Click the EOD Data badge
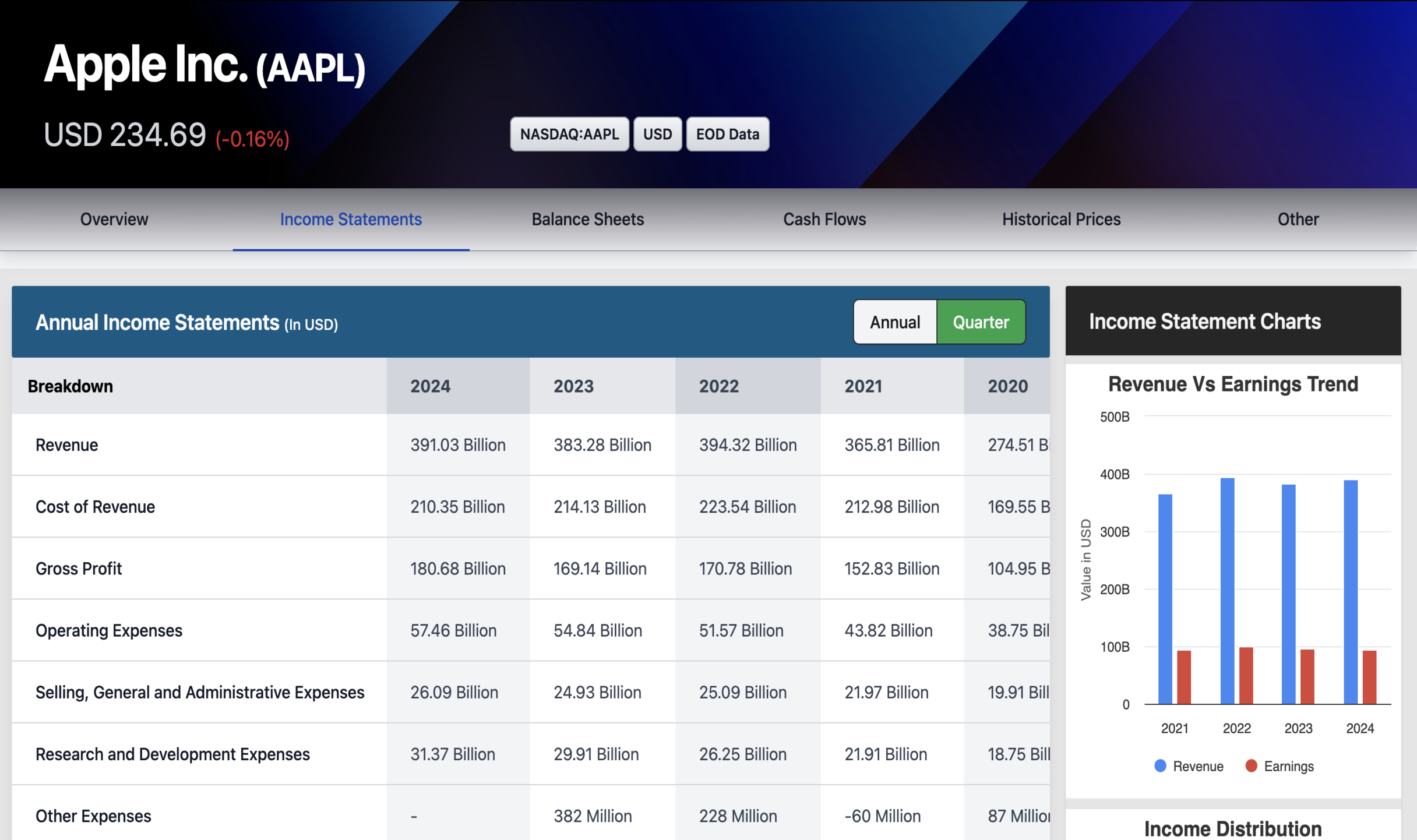The width and height of the screenshot is (1417, 840). (x=728, y=134)
